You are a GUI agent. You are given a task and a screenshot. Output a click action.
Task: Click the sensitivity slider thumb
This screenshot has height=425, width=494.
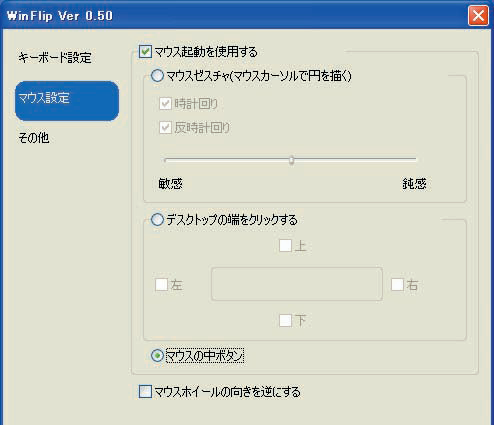(291, 160)
